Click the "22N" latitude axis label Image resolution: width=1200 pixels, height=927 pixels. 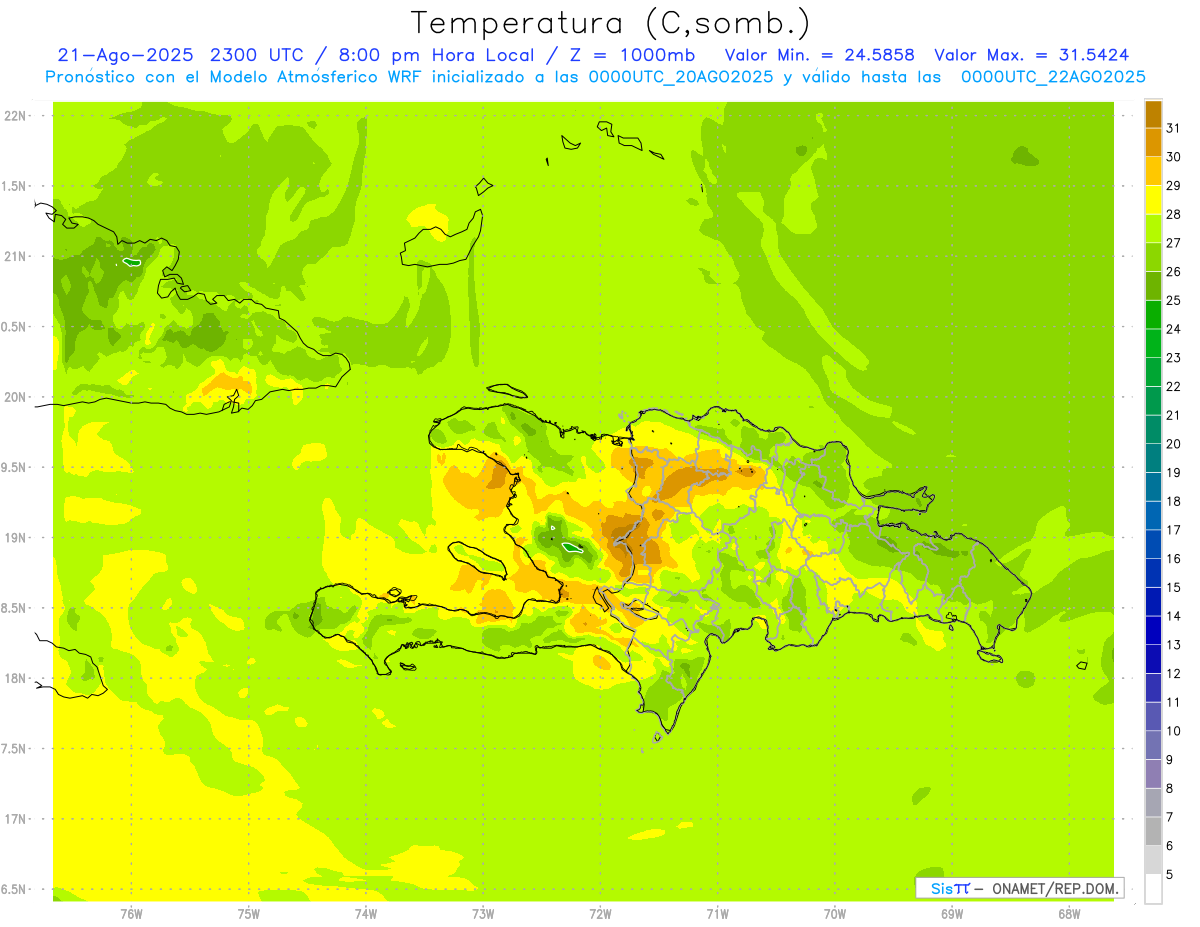(15, 116)
